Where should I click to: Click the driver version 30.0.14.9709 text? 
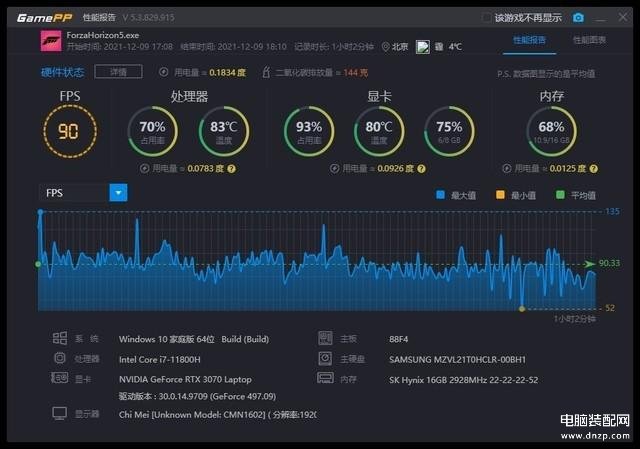(197, 396)
